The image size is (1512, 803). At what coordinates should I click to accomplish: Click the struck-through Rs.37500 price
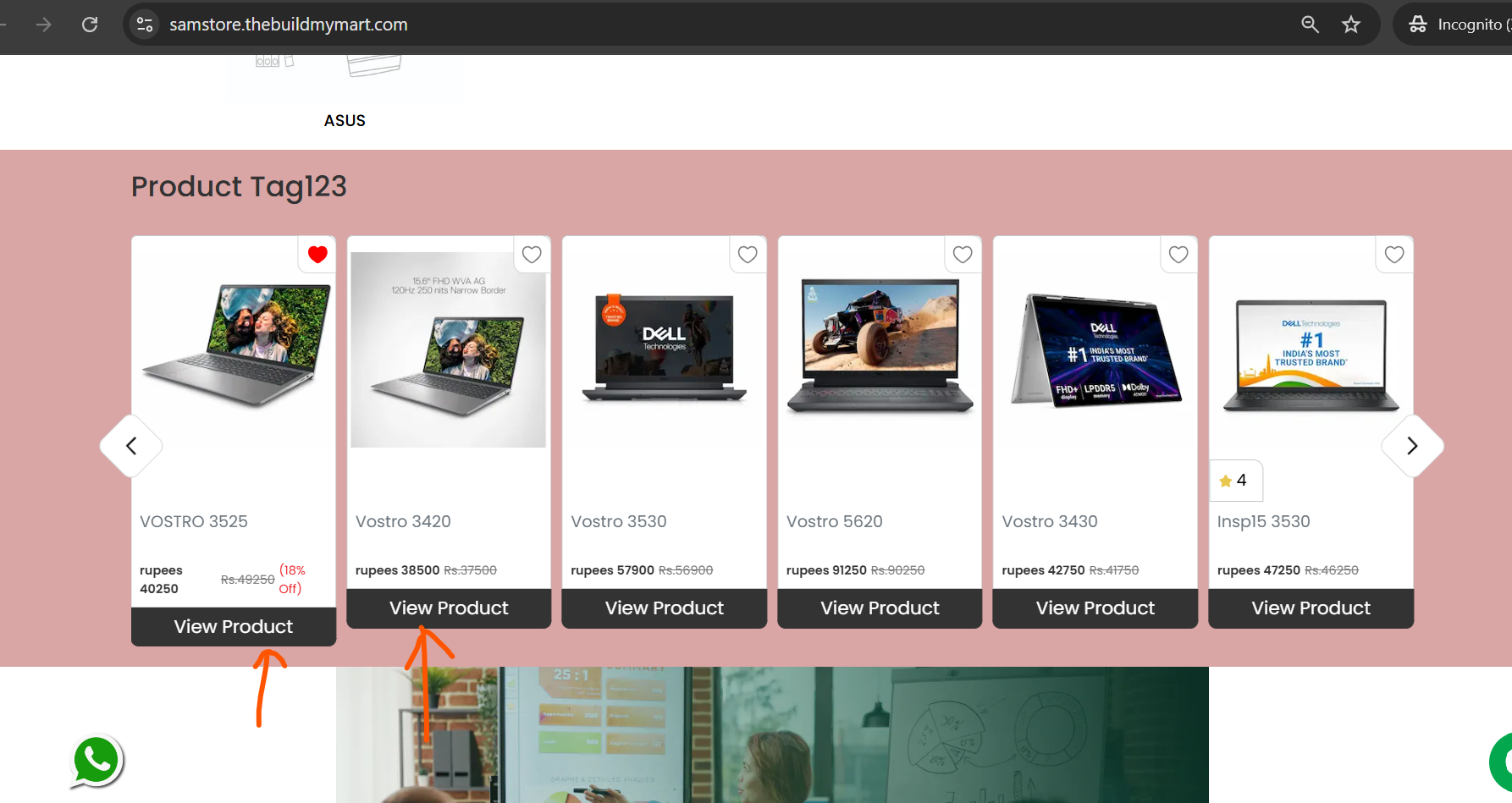471,570
